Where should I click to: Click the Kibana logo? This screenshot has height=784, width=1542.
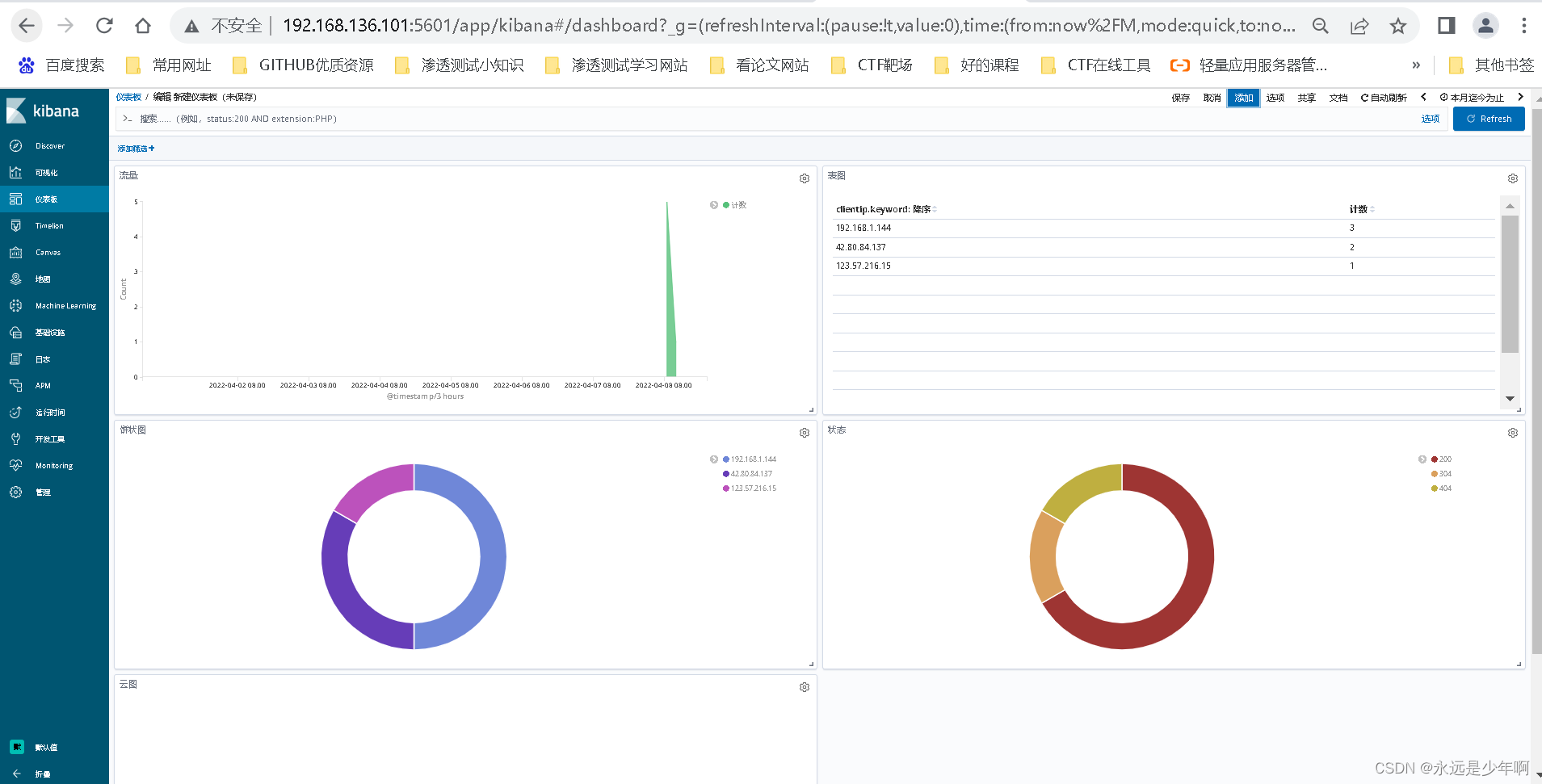point(43,111)
